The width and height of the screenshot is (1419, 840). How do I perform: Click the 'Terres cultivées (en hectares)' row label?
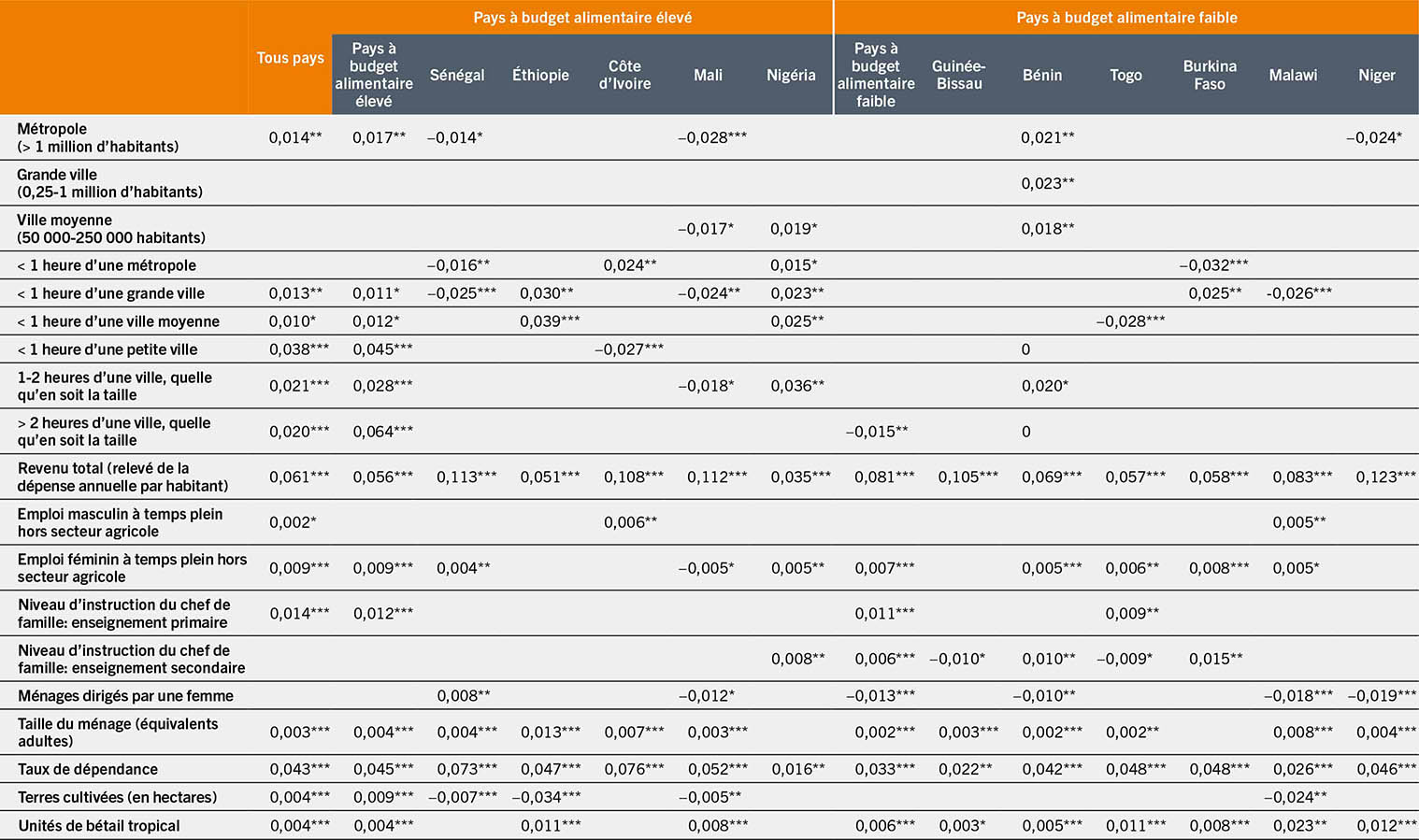117,797
